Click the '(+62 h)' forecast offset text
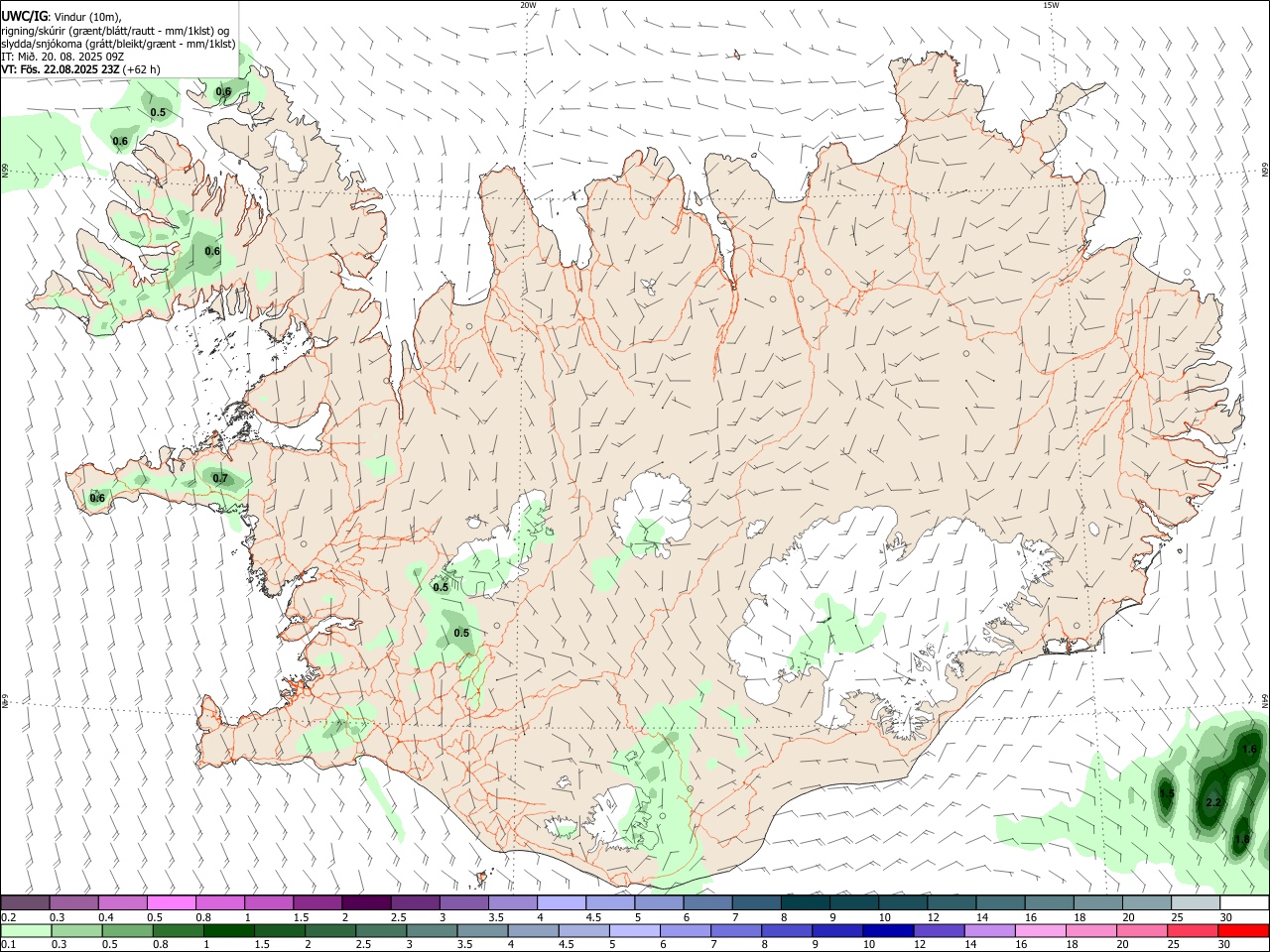This screenshot has height=952, width=1270. (x=142, y=69)
